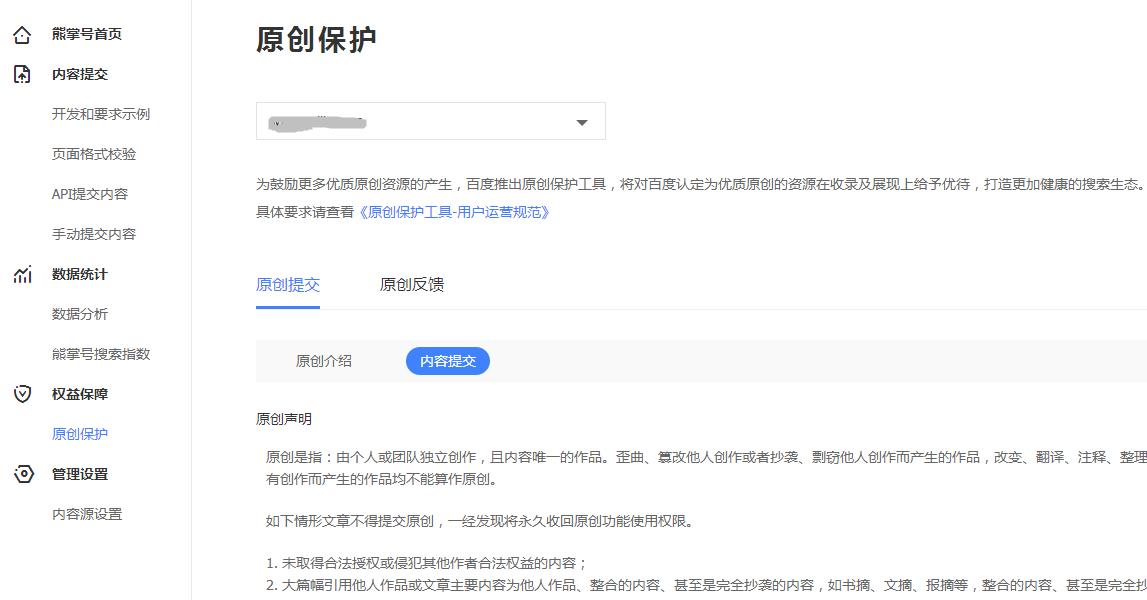Click the shield icon next to 权益保障
The height and width of the screenshot is (600, 1147).
click(22, 394)
